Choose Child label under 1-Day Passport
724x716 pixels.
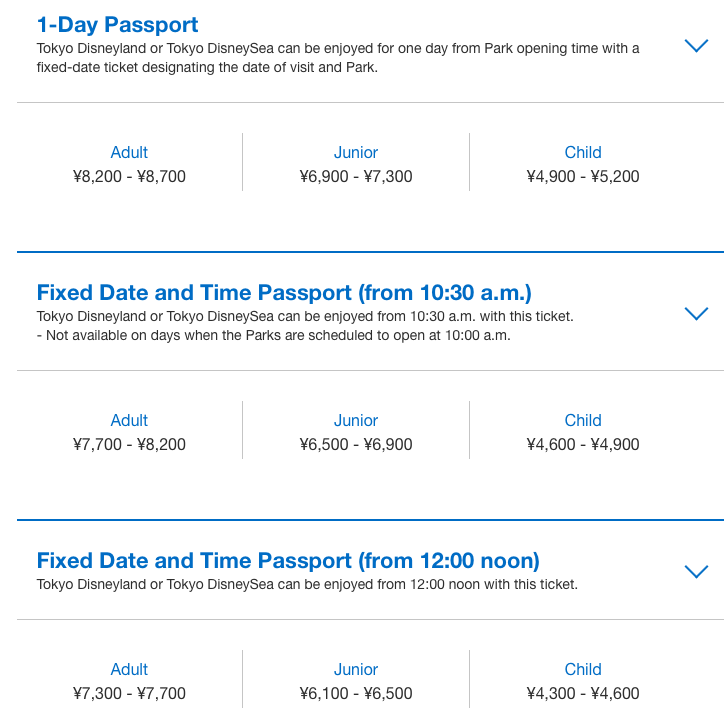point(583,153)
